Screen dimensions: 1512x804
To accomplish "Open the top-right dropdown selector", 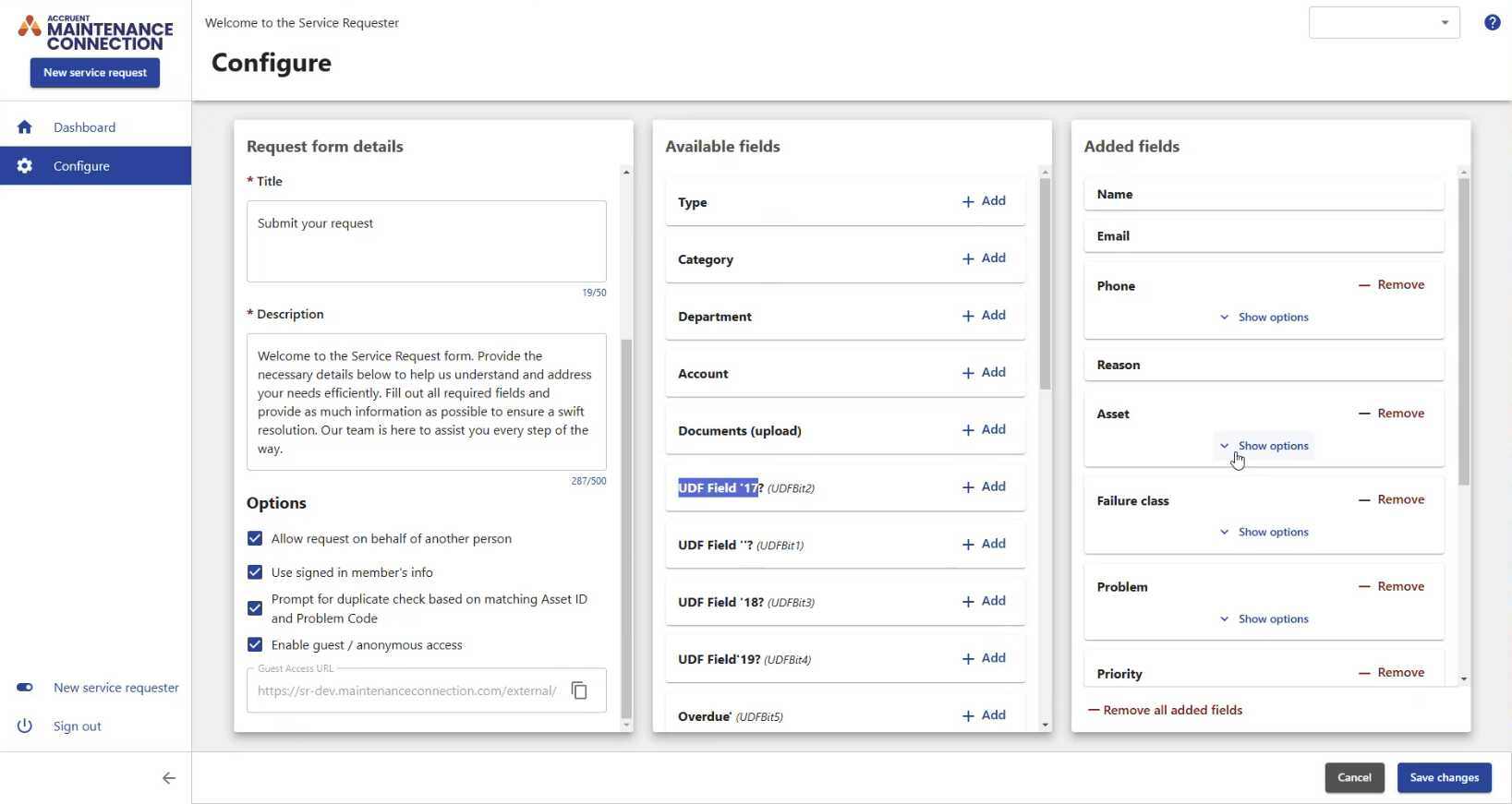I will (1384, 23).
